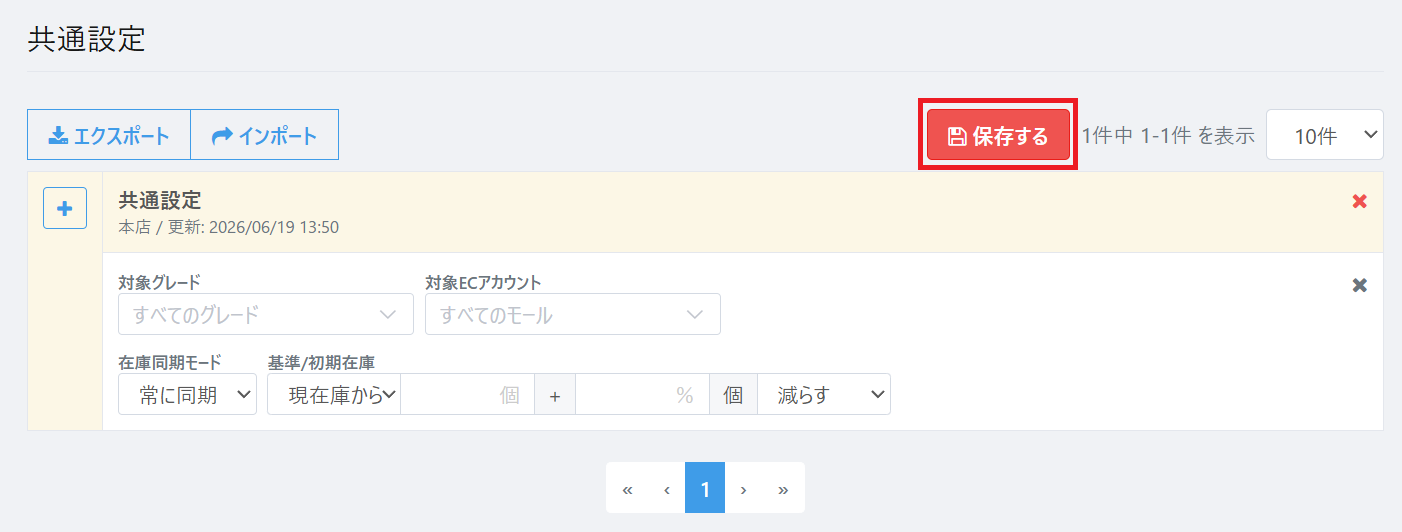Delete 共通設定 with the red X icon
The width and height of the screenshot is (1402, 532).
pos(1359,201)
